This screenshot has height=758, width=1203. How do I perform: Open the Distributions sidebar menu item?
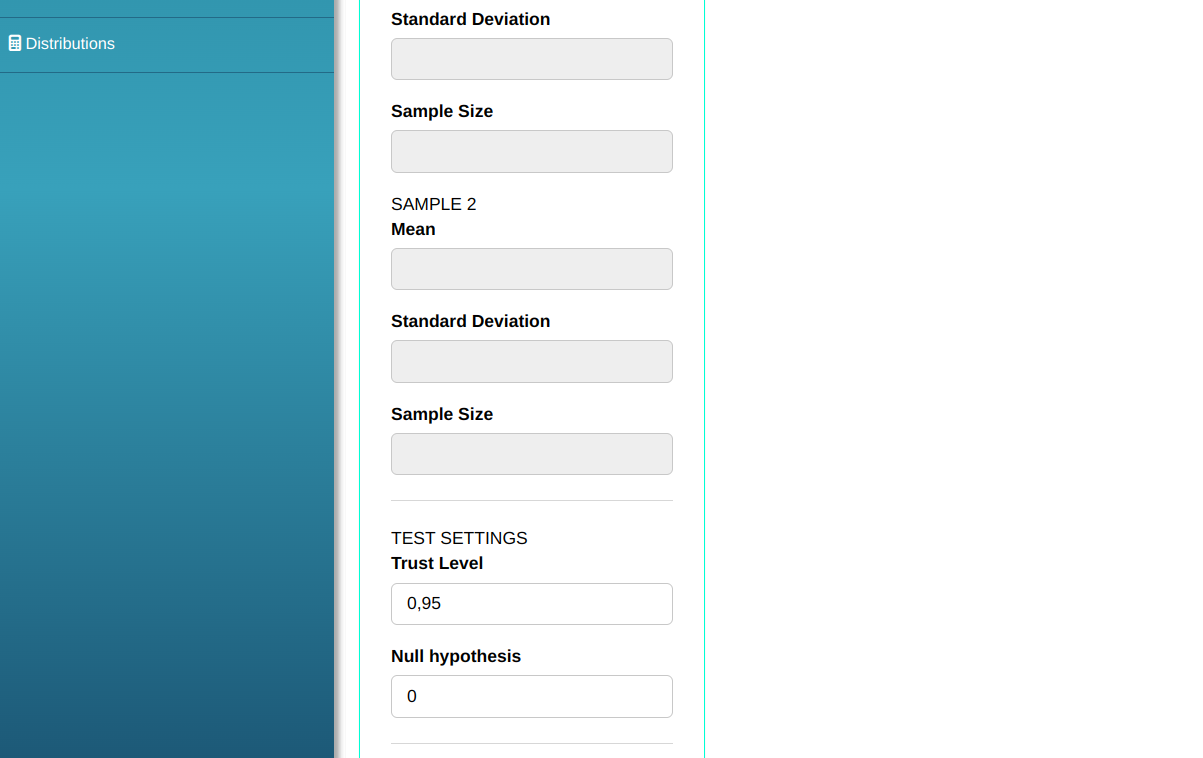coord(70,44)
